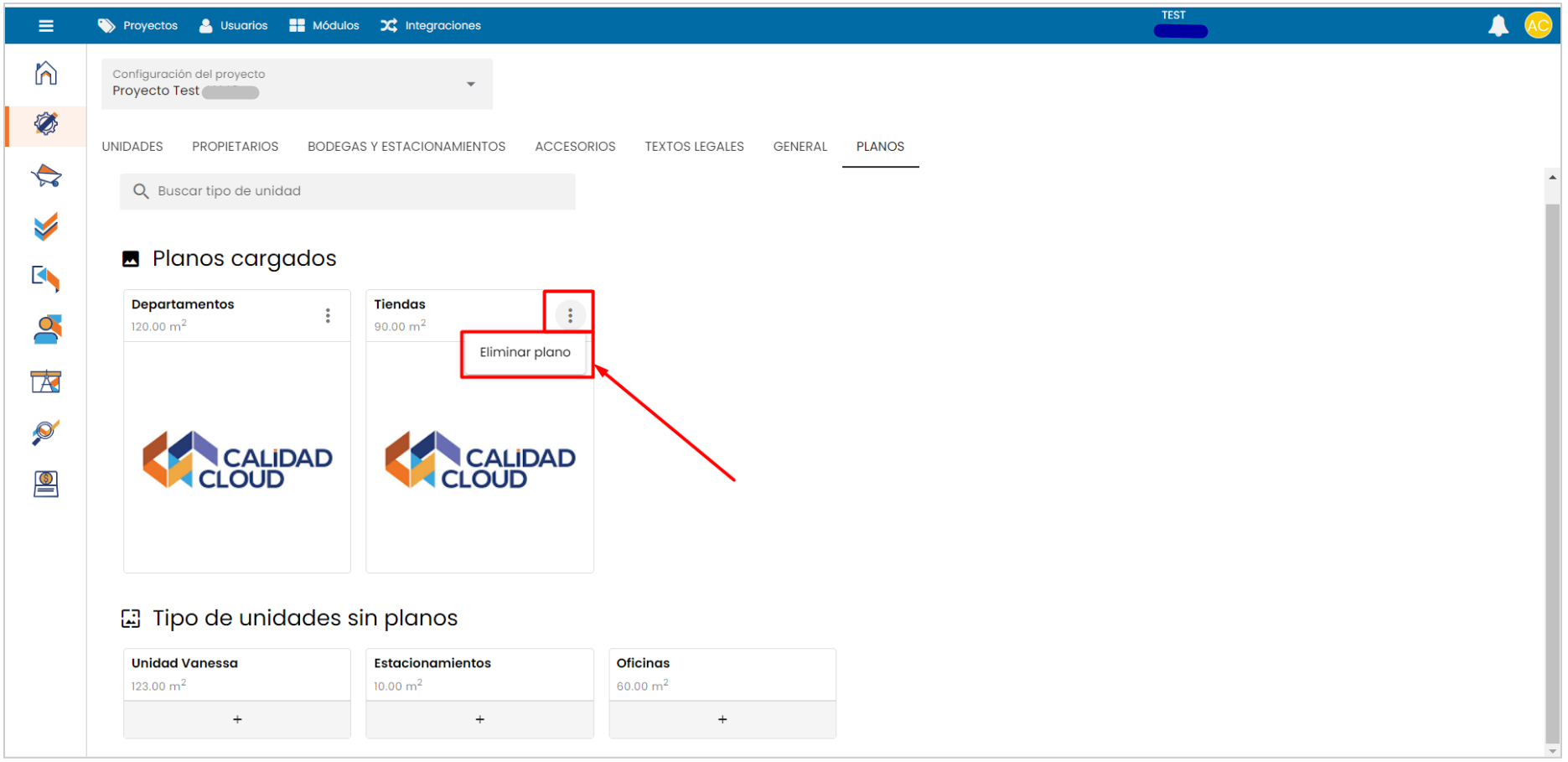Click the 120.00 m² area value
This screenshot has width=1568, height=762.
point(158,326)
